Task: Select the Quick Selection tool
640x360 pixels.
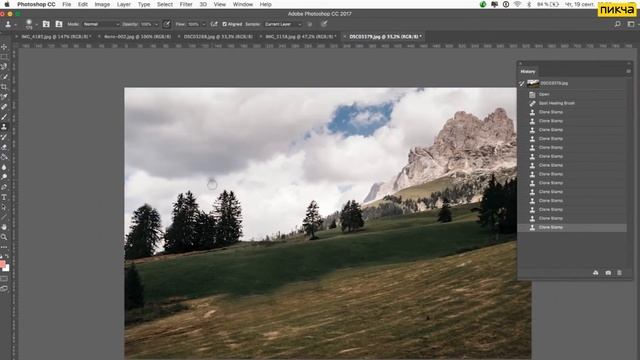Action: (4, 77)
